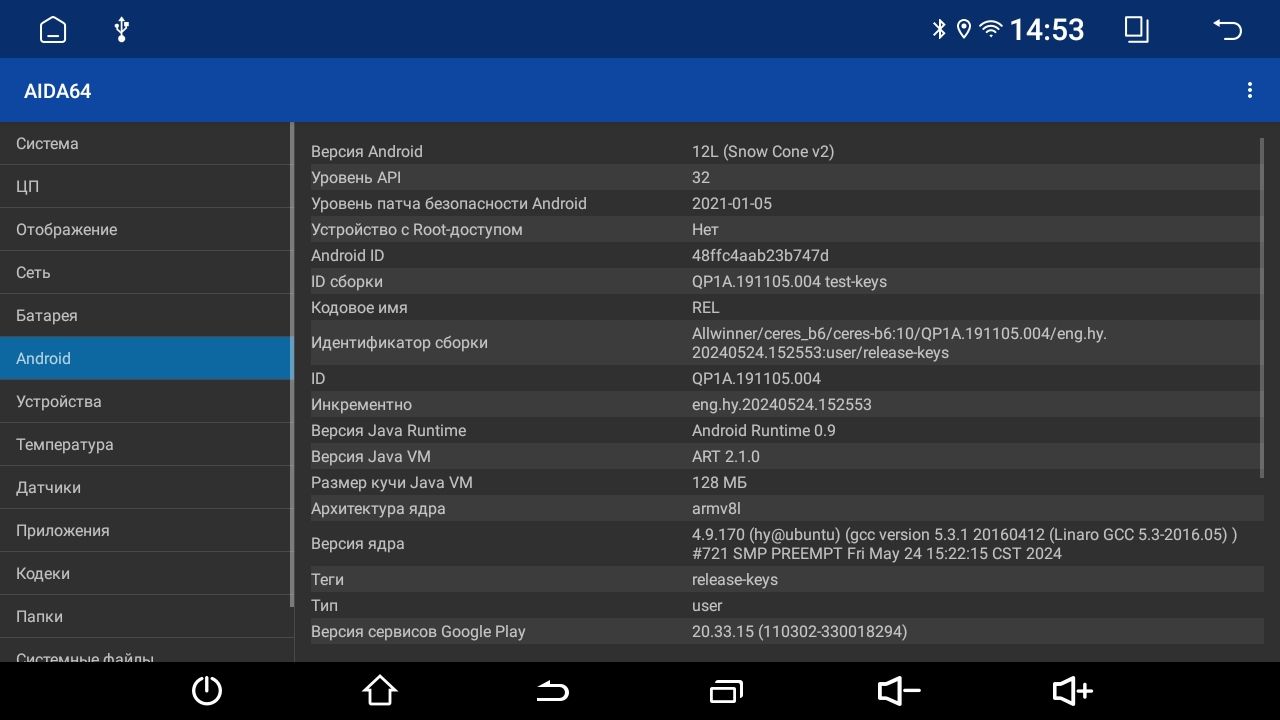This screenshot has height=720, width=1280.
Task: Tap the USB connection icon in status bar
Action: point(120,29)
